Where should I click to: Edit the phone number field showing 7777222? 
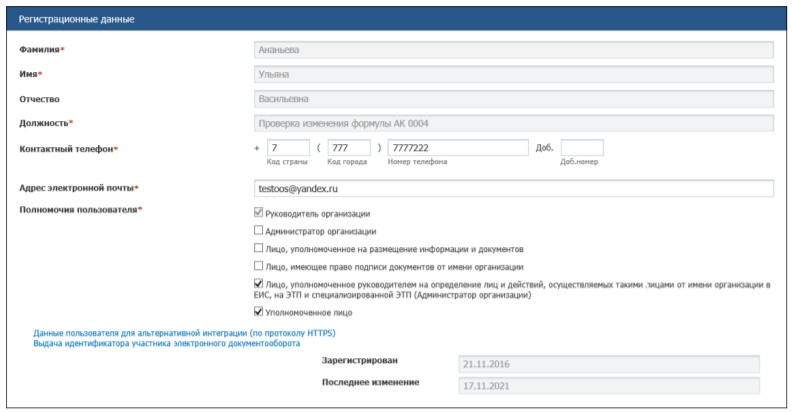(x=457, y=148)
